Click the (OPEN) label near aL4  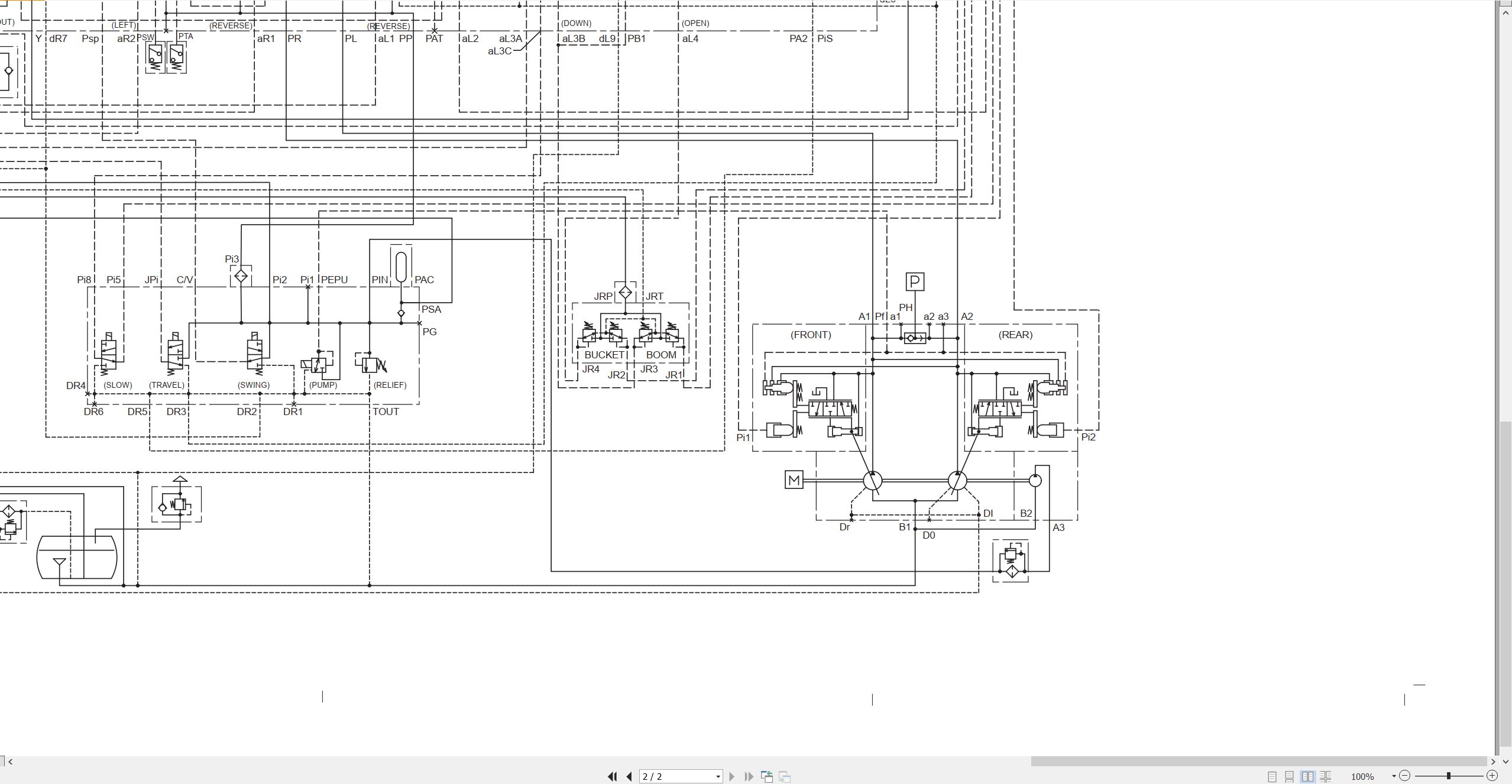[x=695, y=23]
